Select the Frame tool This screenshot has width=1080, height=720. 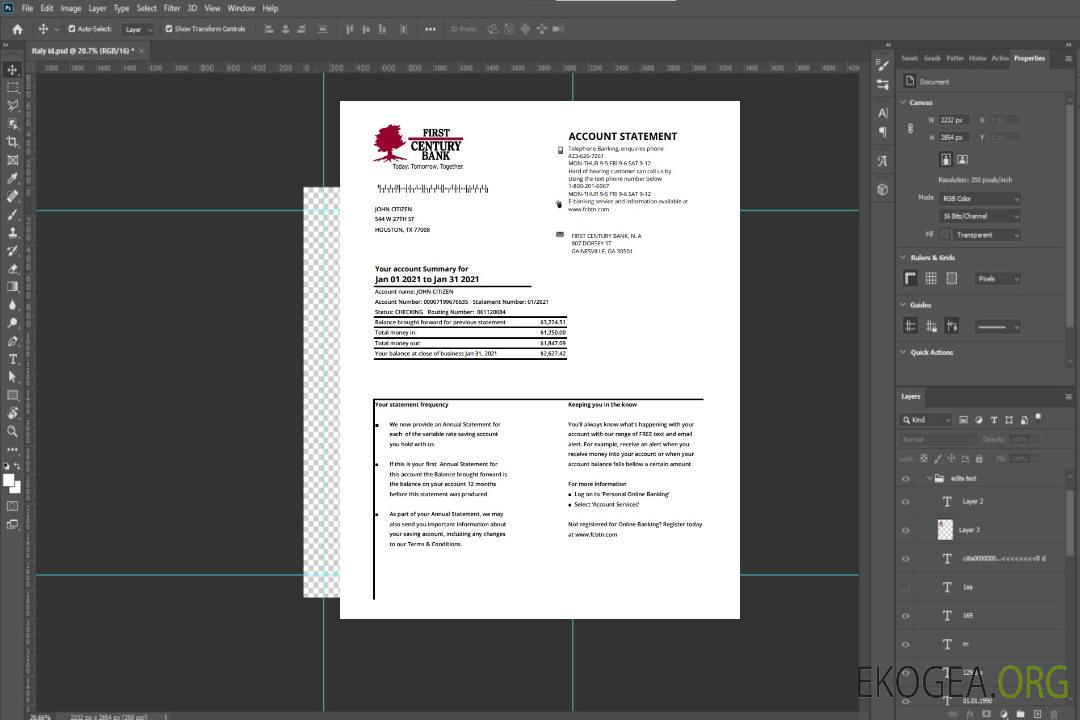pyautogui.click(x=12, y=160)
